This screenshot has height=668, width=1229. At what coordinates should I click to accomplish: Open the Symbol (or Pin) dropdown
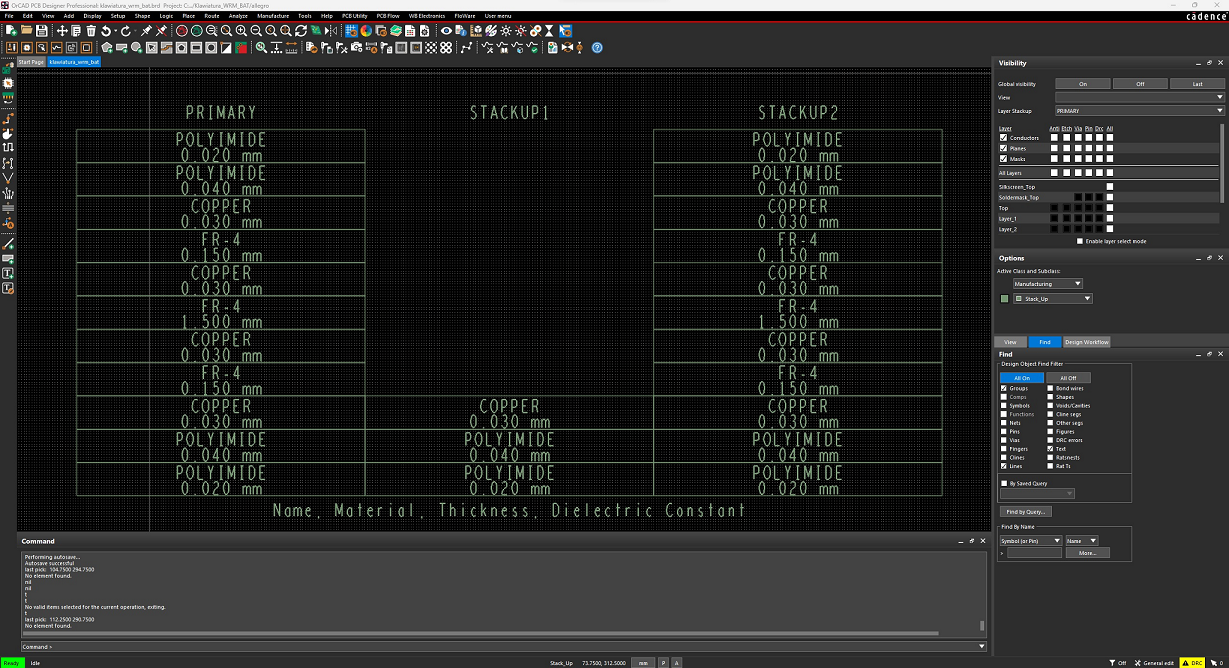pyautogui.click(x=1030, y=541)
